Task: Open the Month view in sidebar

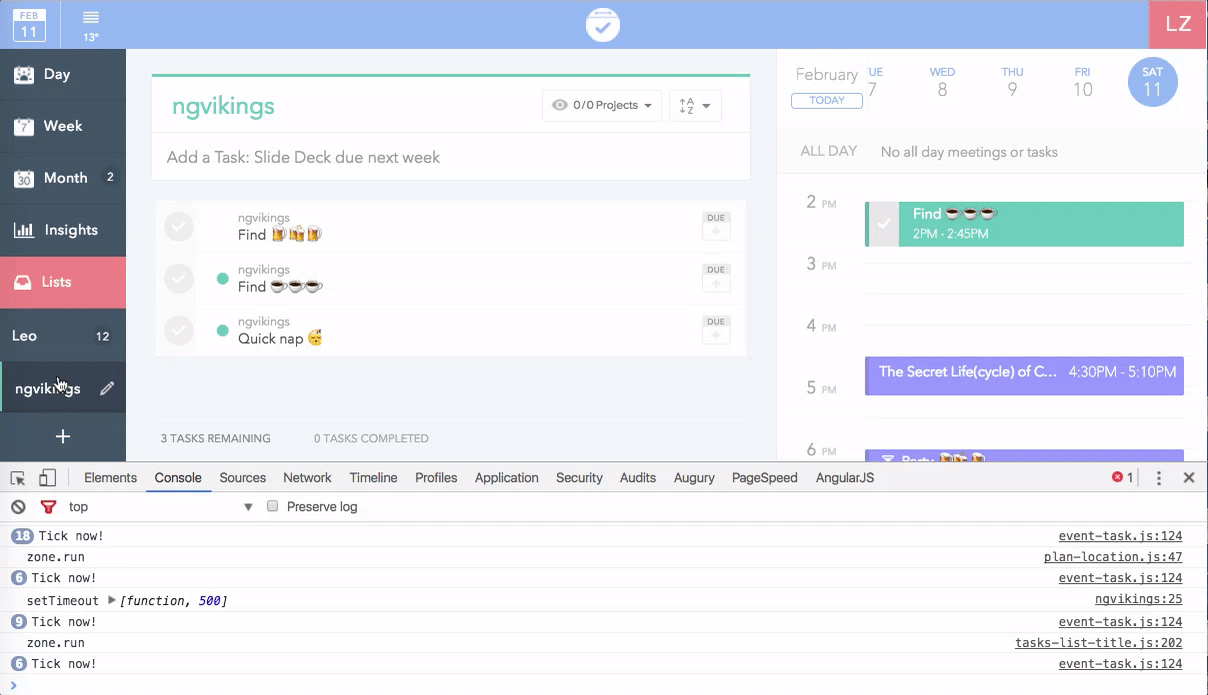Action: [63, 178]
